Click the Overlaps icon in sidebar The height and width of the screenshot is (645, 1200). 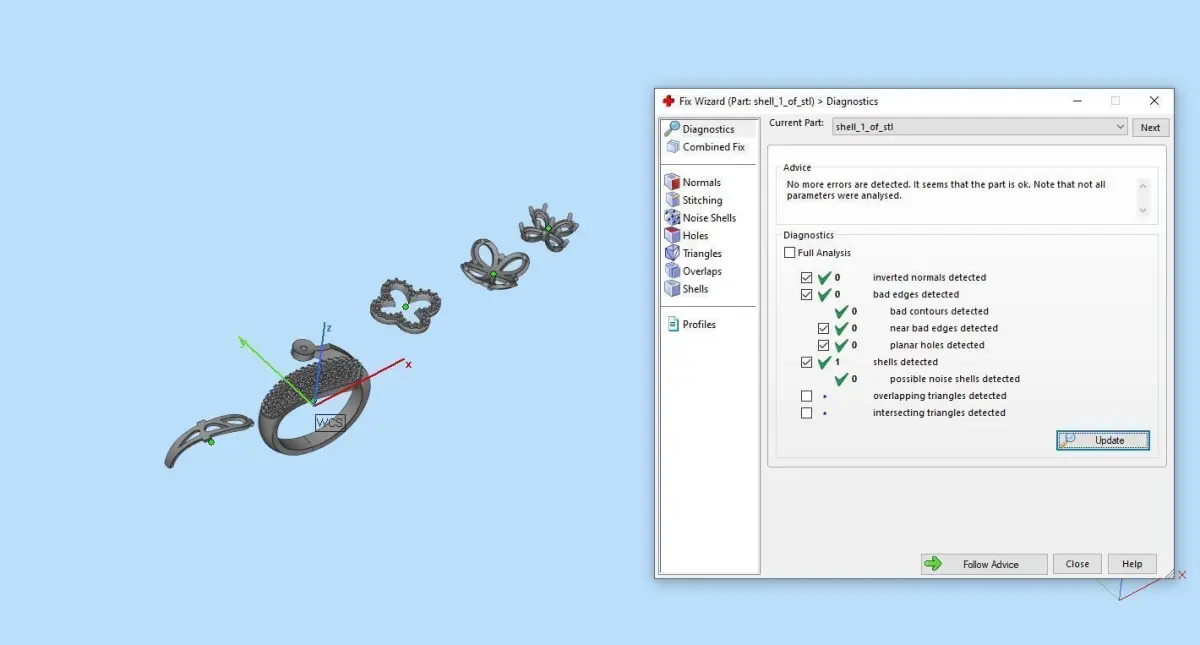(672, 271)
